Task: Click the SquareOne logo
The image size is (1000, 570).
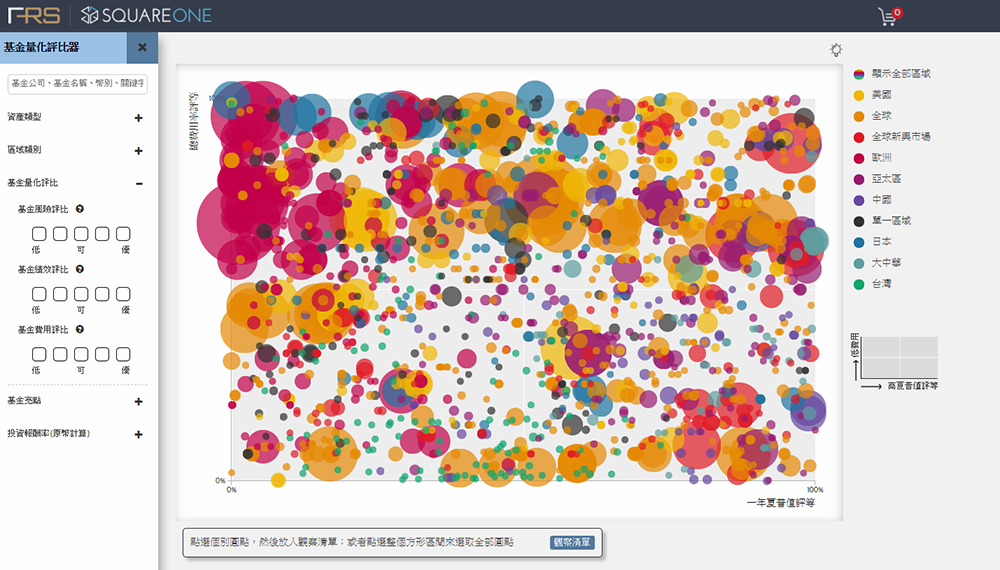Action: [x=147, y=15]
